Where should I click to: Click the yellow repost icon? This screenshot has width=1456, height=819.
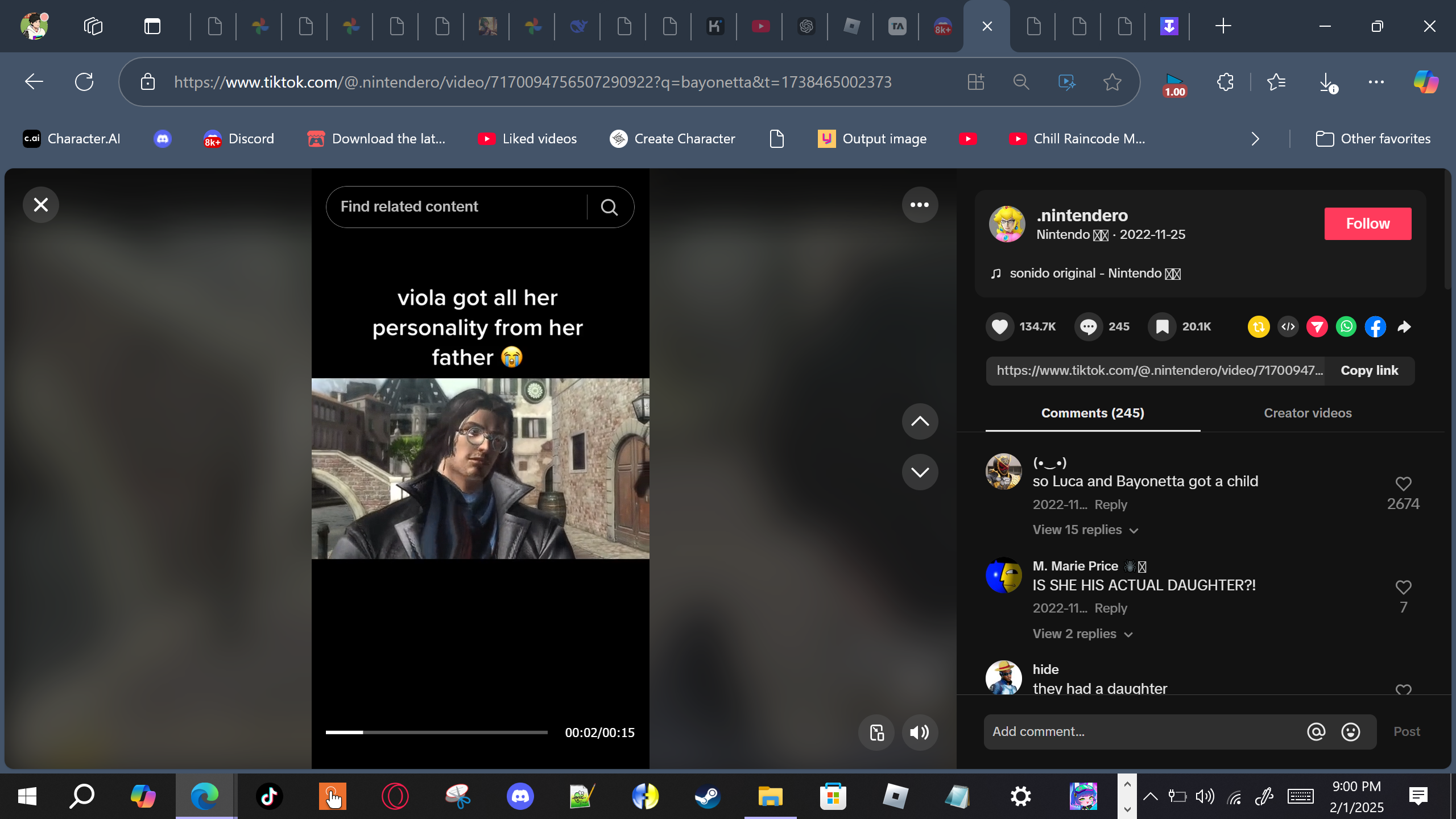tap(1258, 326)
